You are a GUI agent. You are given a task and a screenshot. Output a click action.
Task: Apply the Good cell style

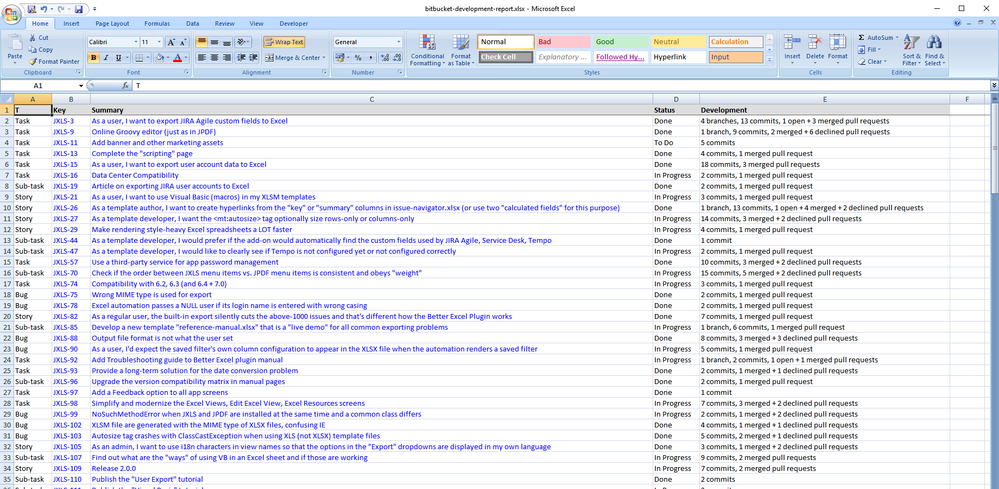click(621, 42)
